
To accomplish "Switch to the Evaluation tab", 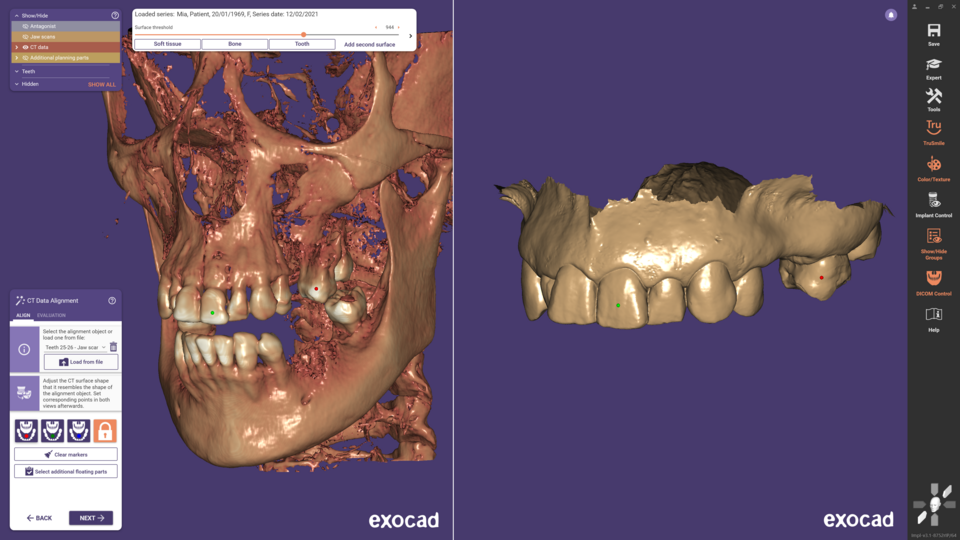I will (x=51, y=315).
